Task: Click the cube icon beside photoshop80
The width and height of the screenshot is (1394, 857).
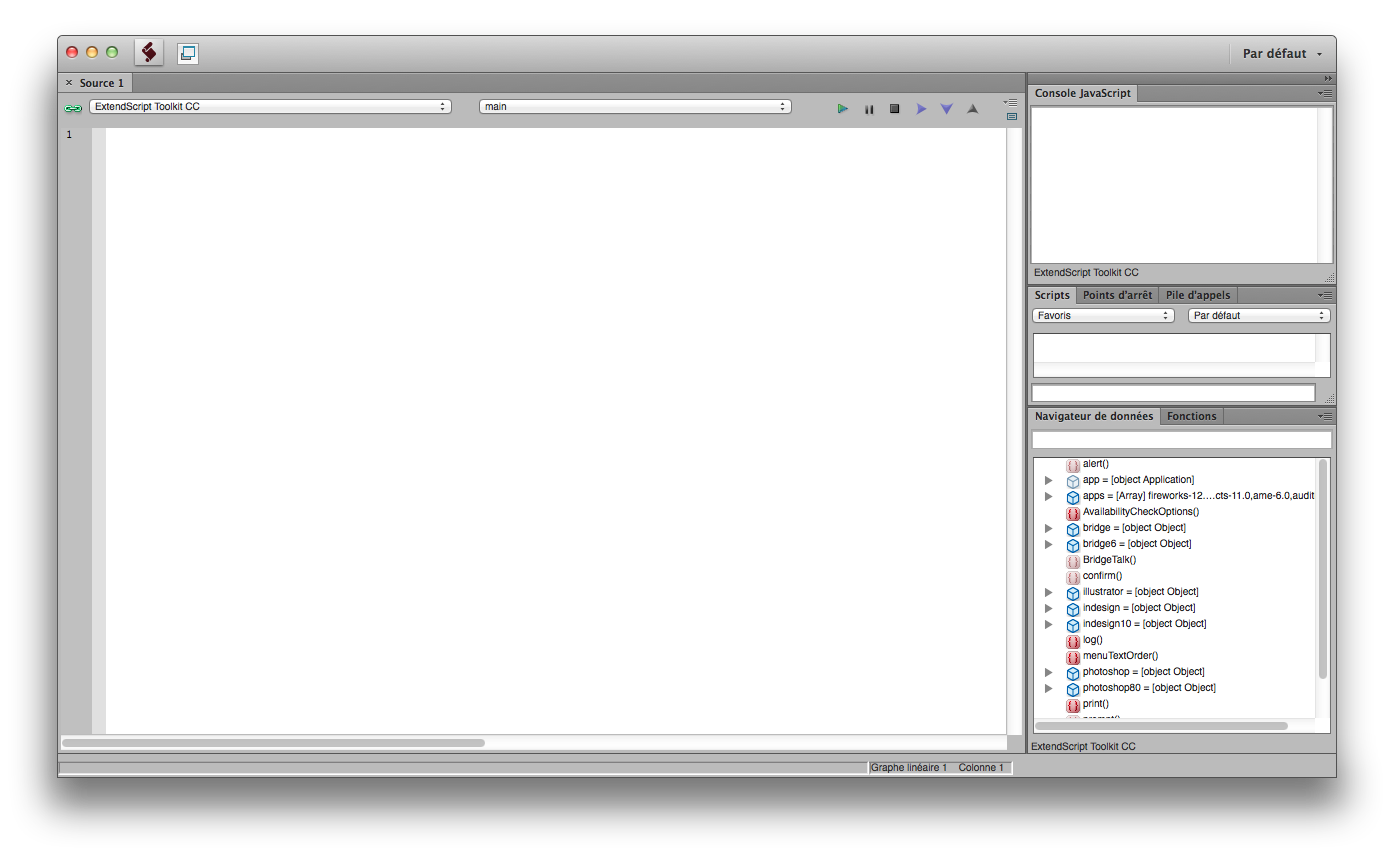Action: point(1073,689)
